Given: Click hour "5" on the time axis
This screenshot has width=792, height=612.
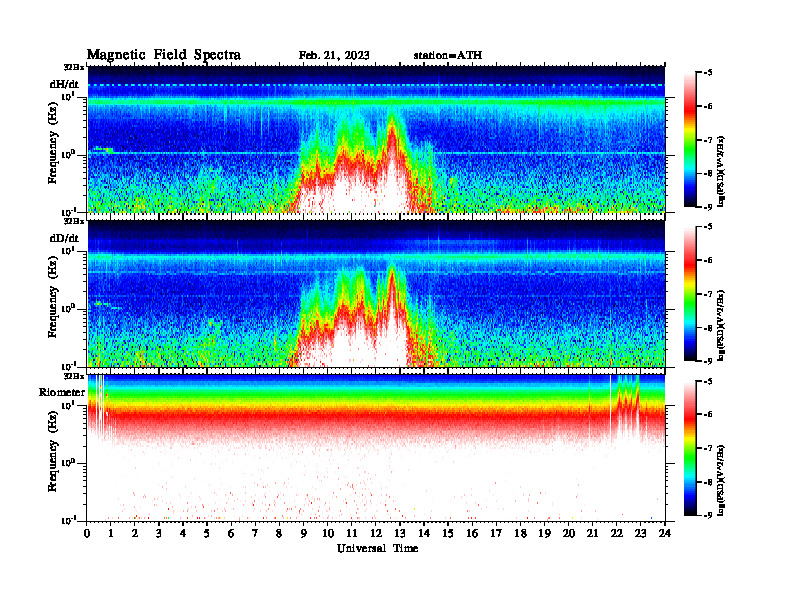Looking at the screenshot, I should (x=207, y=534).
